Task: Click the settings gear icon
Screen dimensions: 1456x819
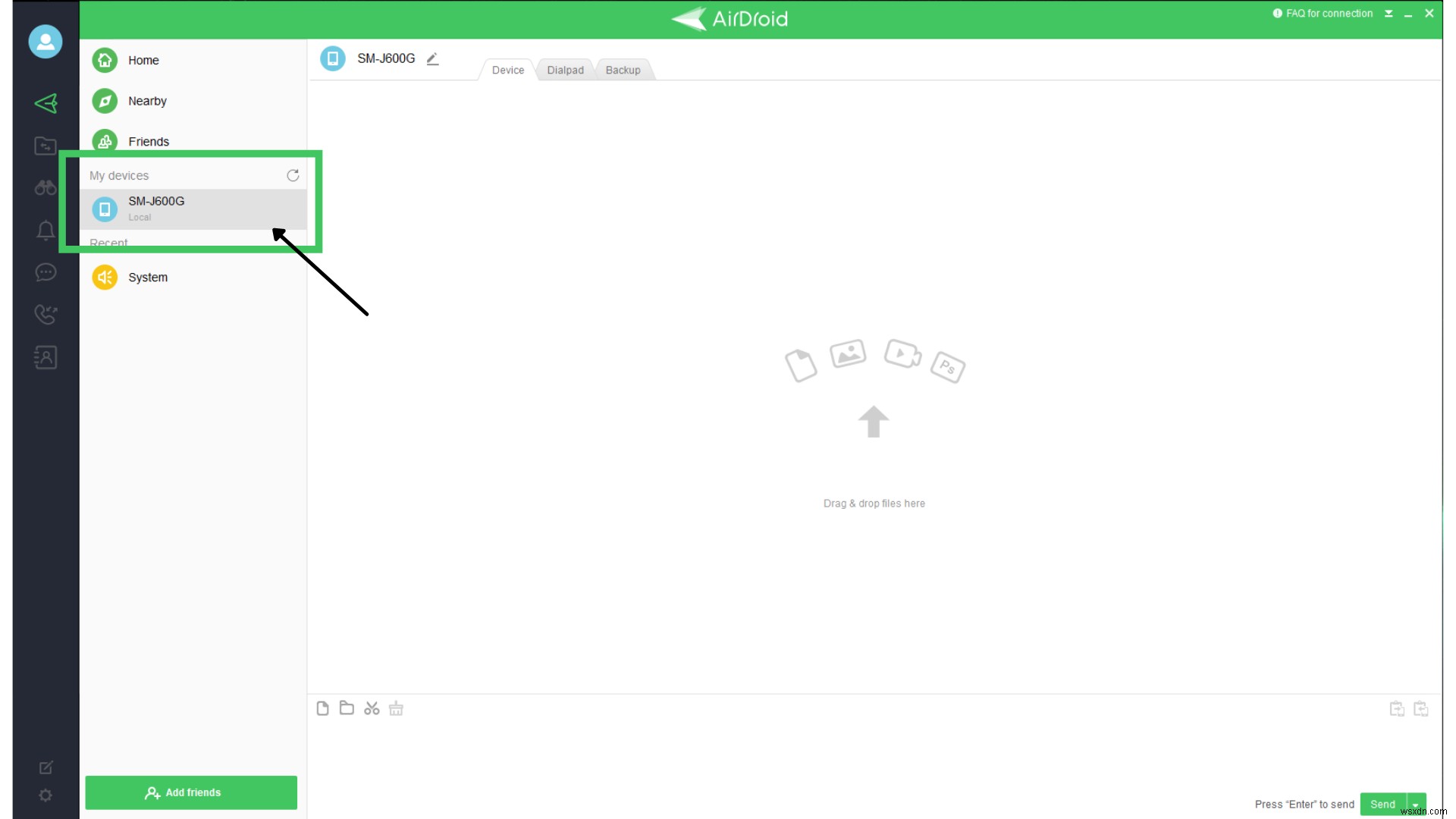Action: coord(46,795)
